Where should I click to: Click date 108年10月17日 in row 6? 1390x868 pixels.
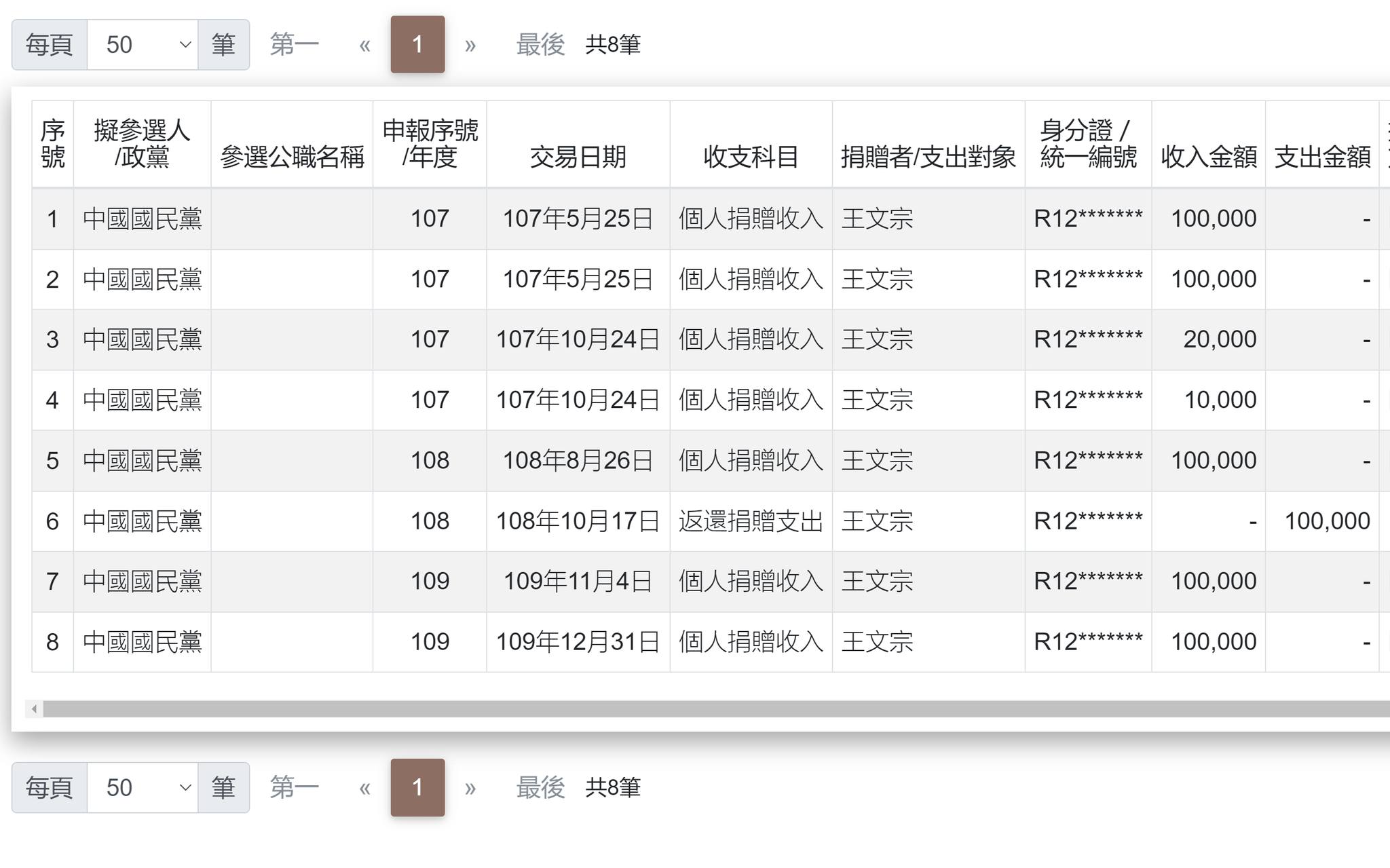coord(578,521)
